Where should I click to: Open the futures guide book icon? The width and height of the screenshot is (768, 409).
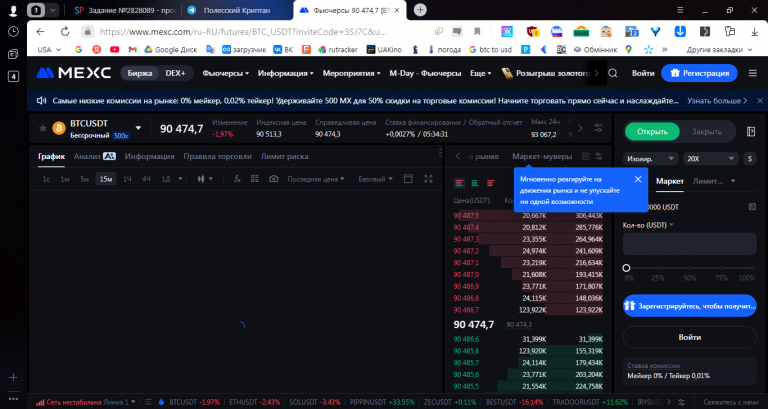751,131
